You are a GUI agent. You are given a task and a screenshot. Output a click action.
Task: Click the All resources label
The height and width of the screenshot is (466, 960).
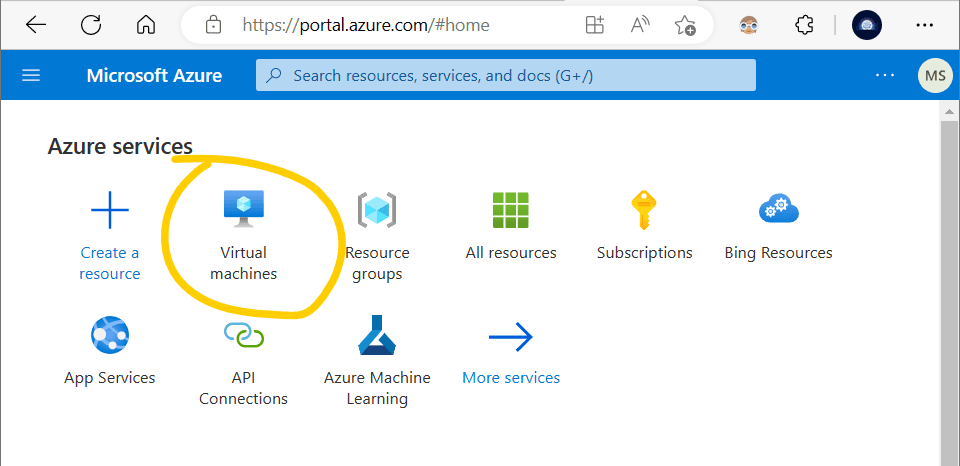(511, 253)
